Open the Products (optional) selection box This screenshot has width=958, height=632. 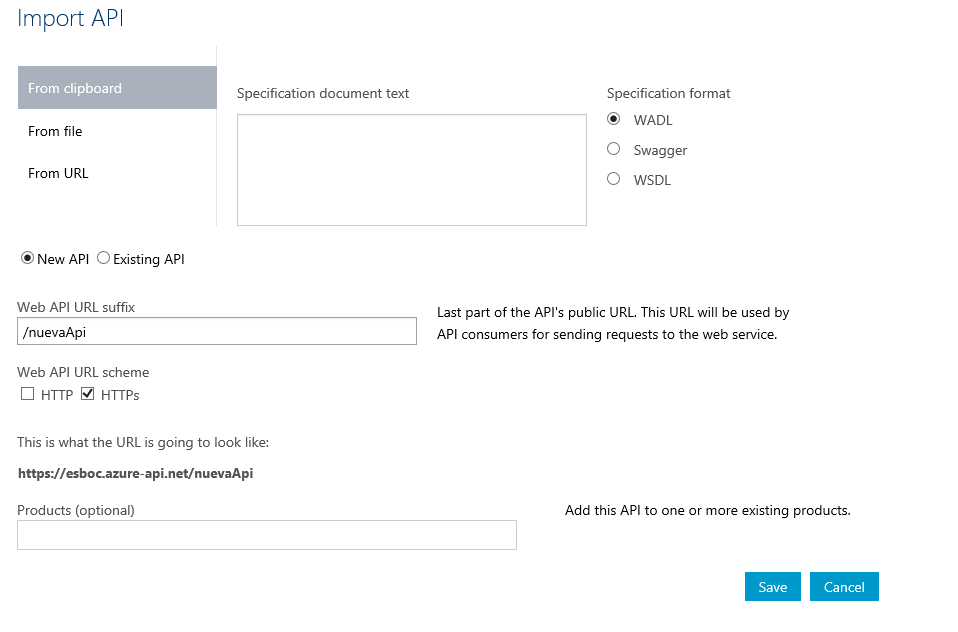click(267, 535)
